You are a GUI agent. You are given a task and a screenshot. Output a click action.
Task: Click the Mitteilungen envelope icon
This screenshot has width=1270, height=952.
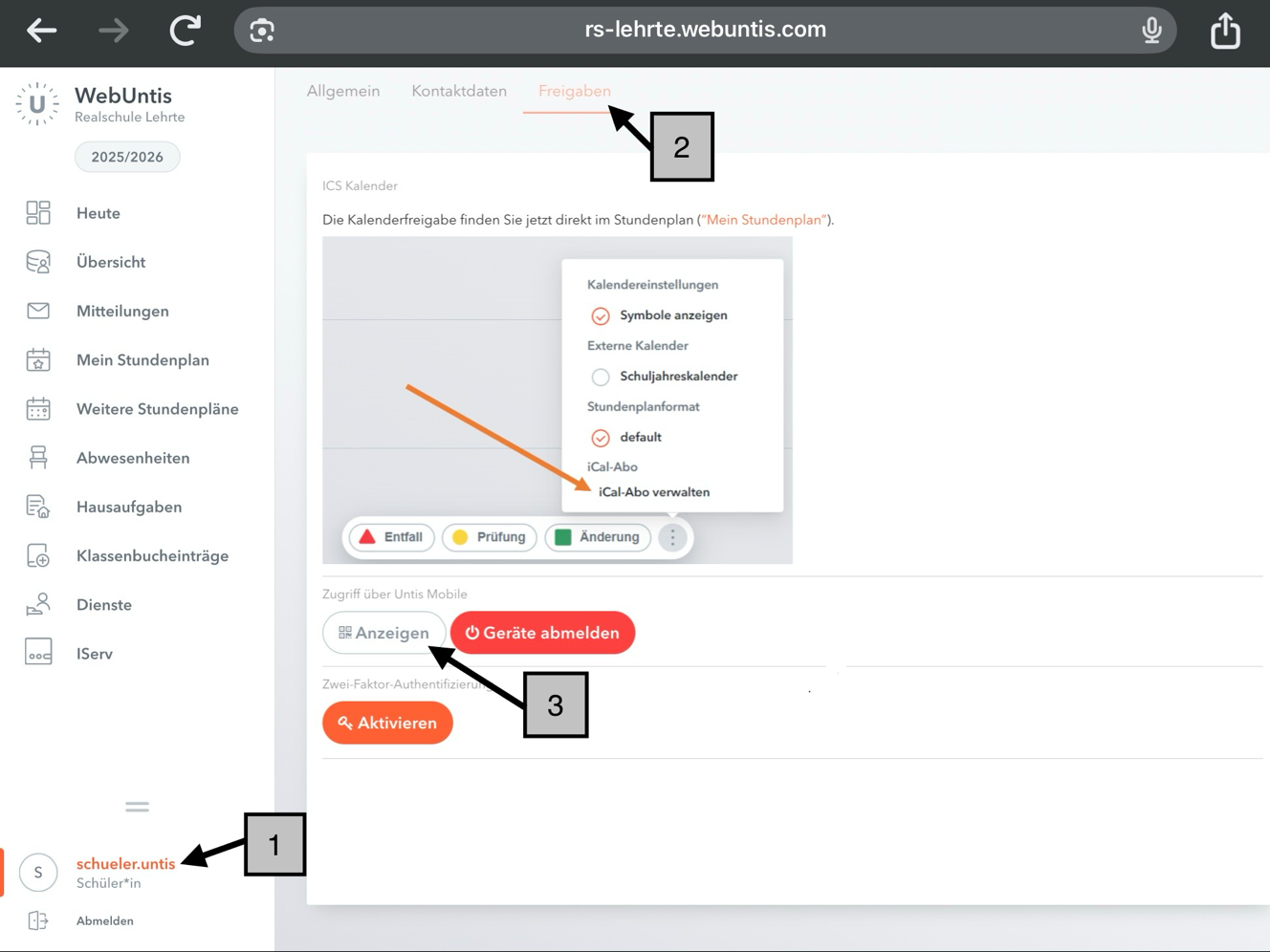[x=38, y=311]
